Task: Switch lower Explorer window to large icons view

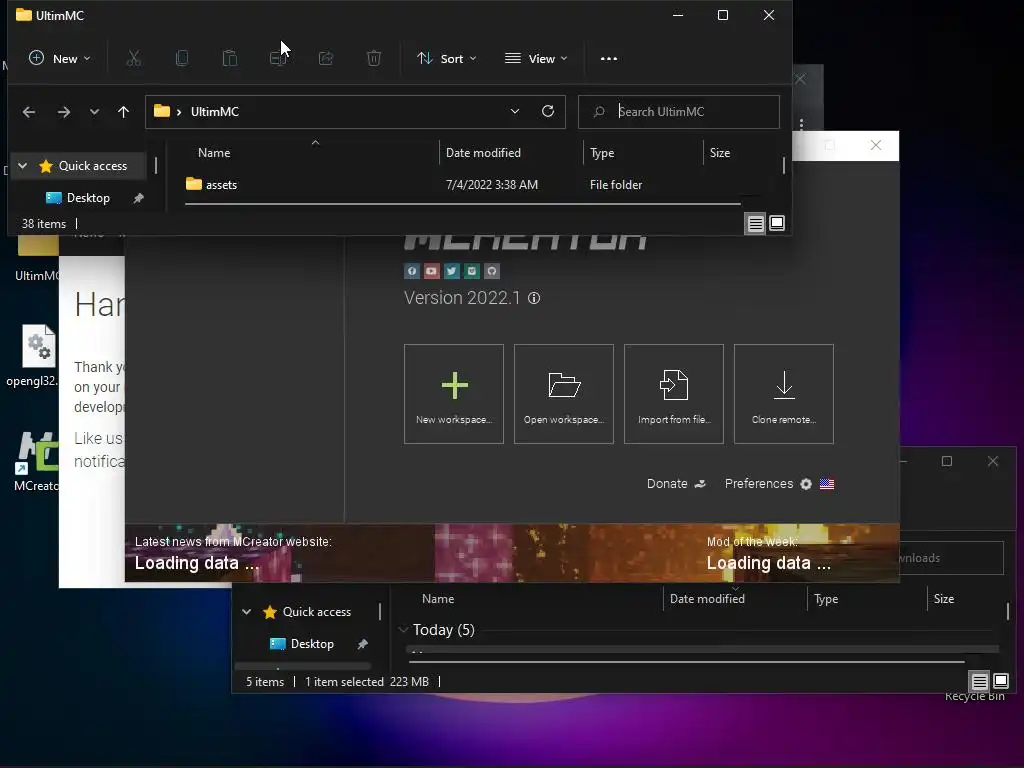Action: click(x=1000, y=682)
